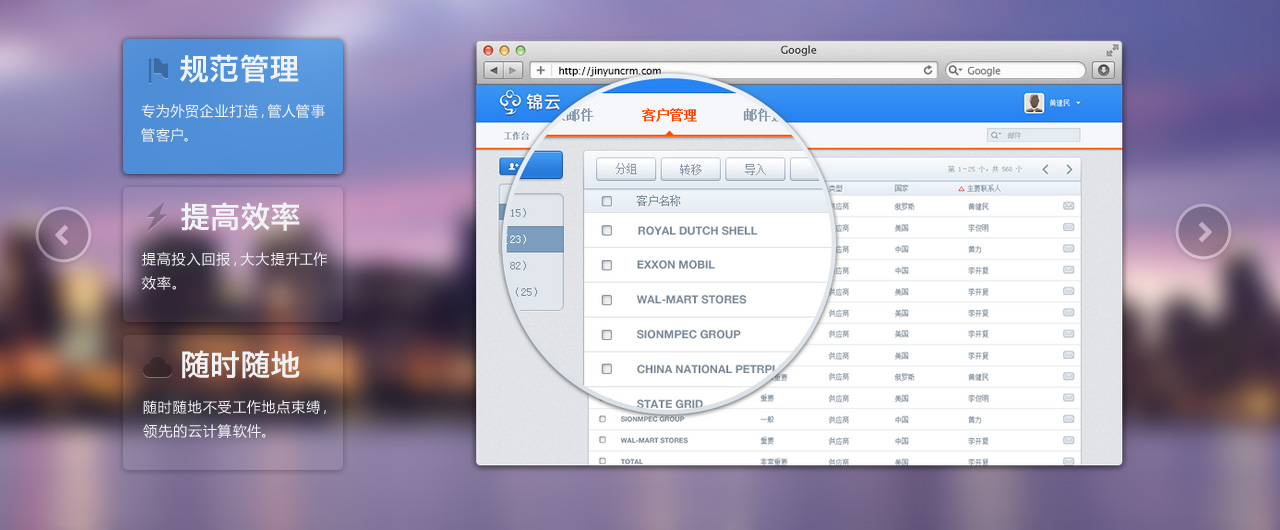Screen dimensions: 1280x530
Task: Go to next page of customer list
Action: point(1069,169)
